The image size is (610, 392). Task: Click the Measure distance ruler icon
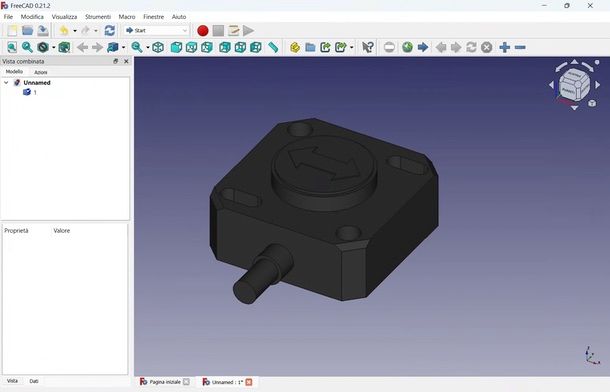(x=273, y=47)
